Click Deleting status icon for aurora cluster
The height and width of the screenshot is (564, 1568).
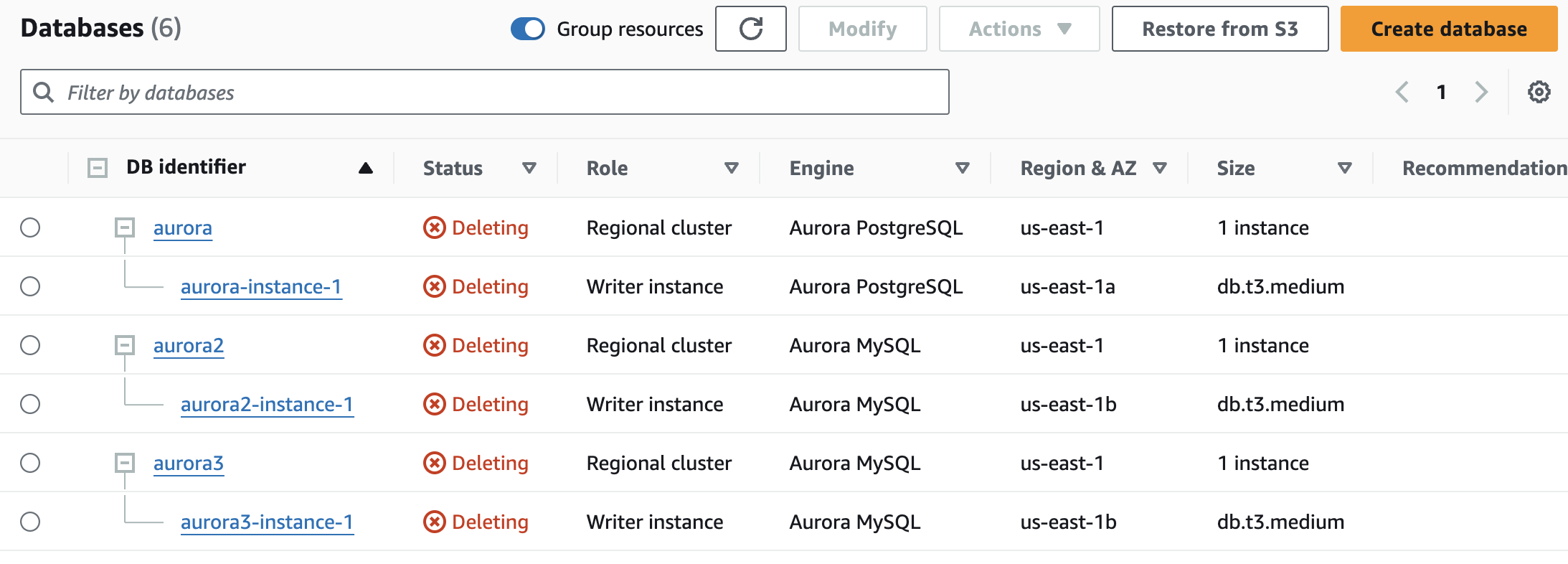pos(434,227)
